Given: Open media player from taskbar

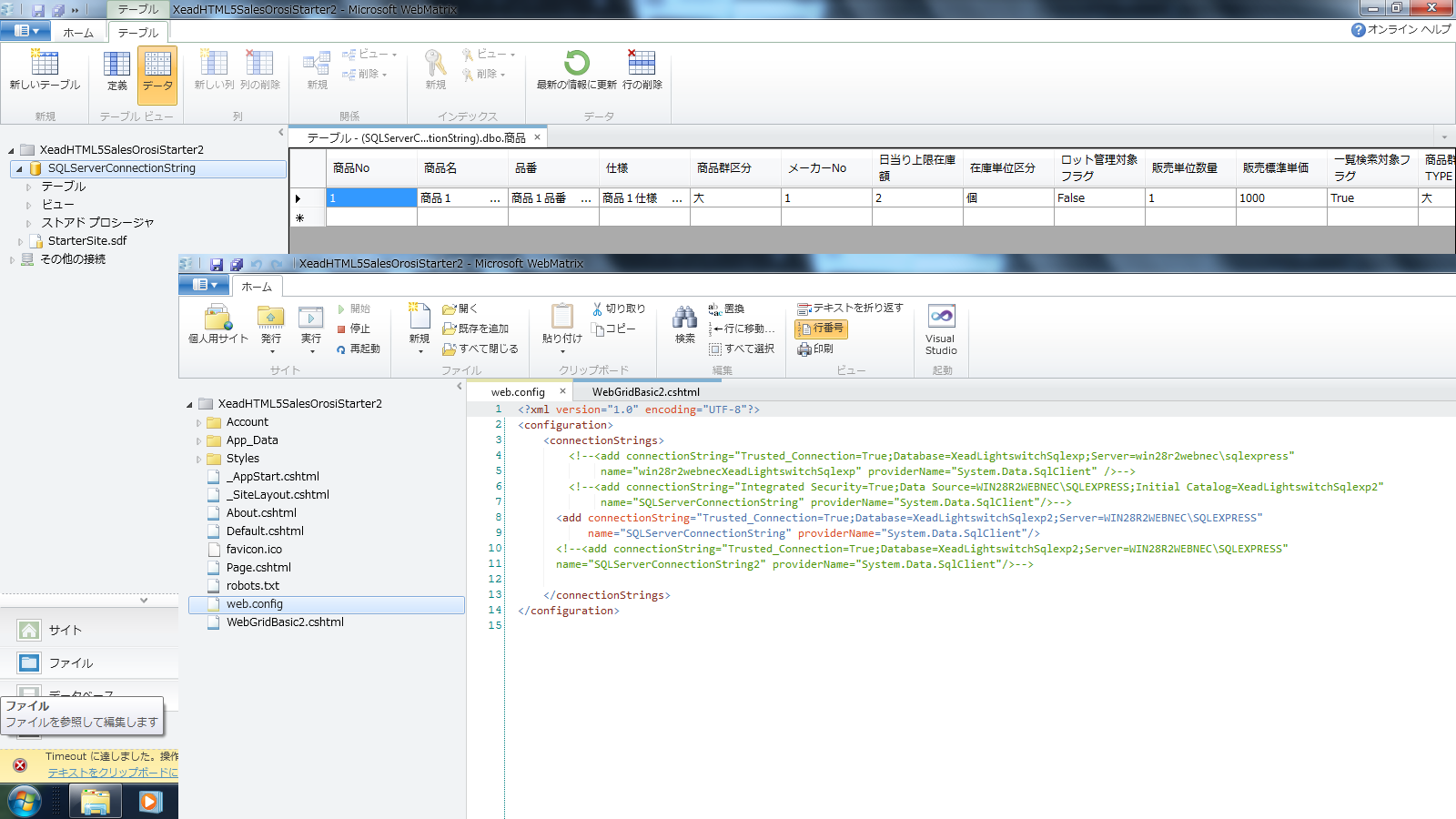Looking at the screenshot, I should click(150, 802).
